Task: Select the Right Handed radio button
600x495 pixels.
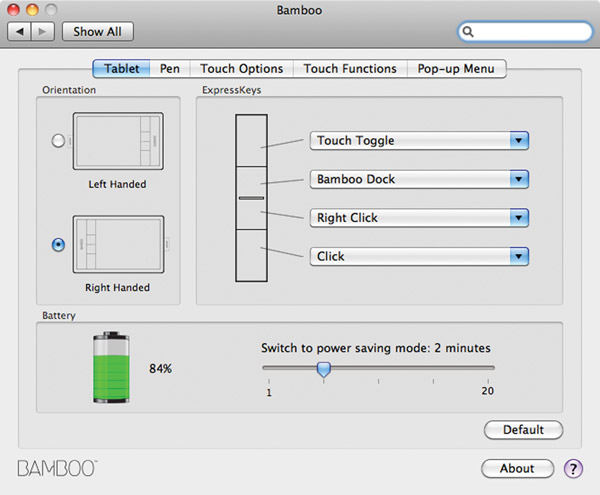Action: click(58, 245)
